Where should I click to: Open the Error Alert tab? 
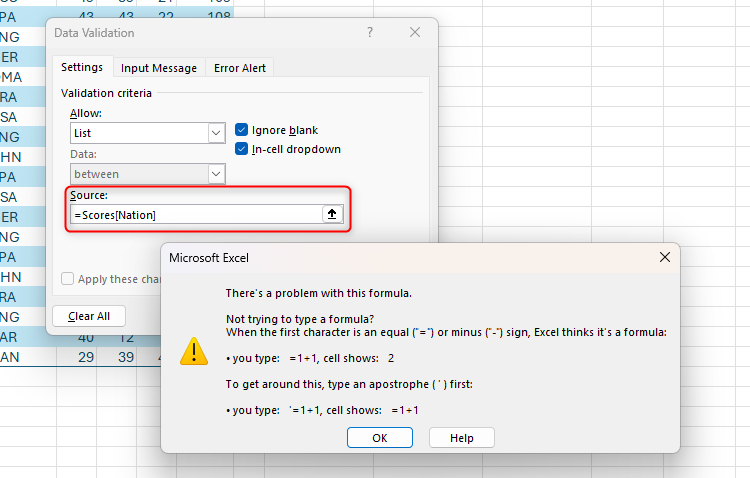tap(240, 68)
